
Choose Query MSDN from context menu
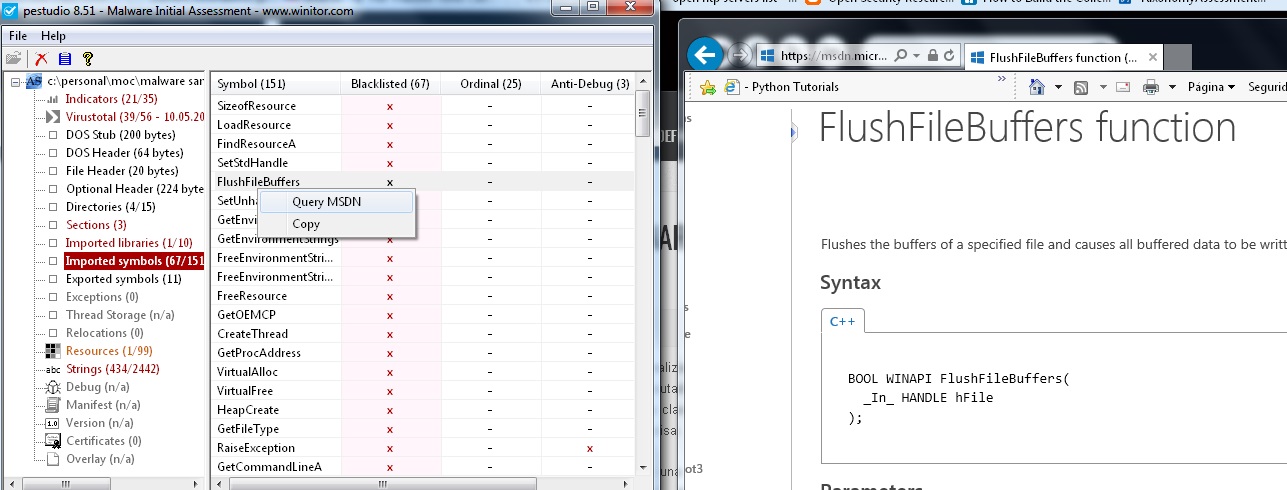(x=327, y=202)
